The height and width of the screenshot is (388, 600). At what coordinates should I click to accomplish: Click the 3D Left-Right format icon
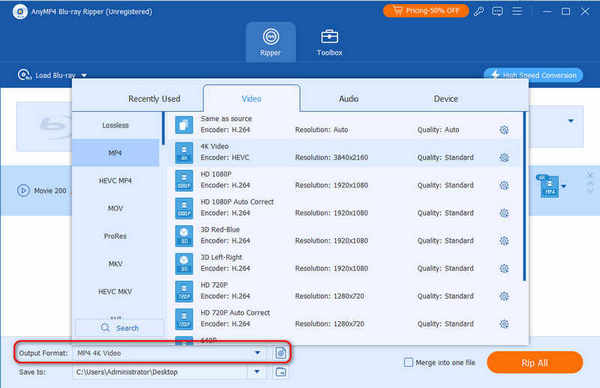[184, 263]
